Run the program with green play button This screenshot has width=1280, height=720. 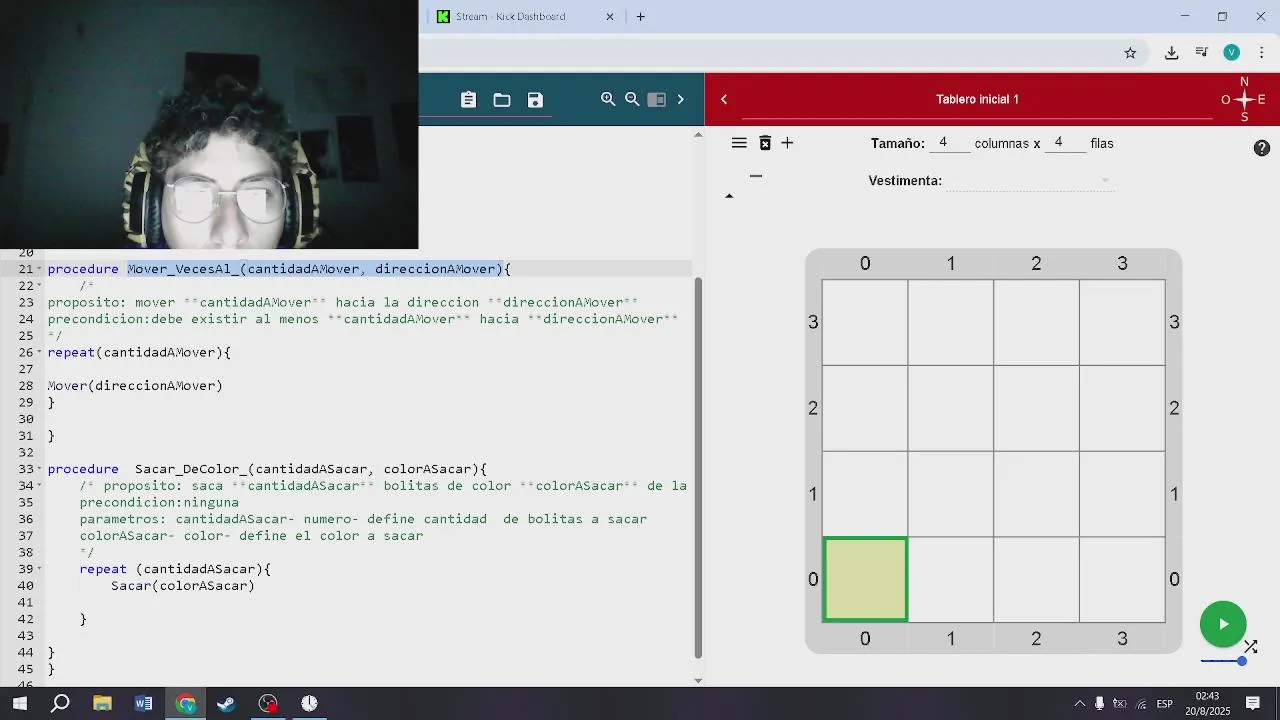1223,624
